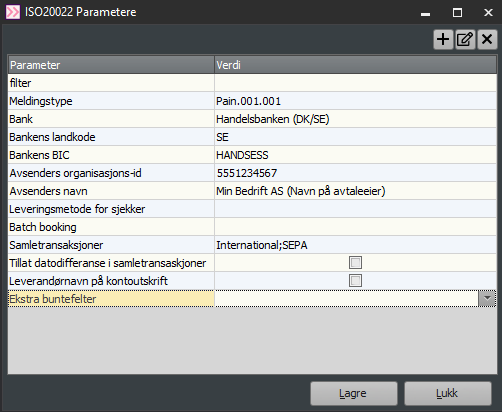The height and width of the screenshot is (412, 502).
Task: Select the Handelsbanken (DK/SE) value
Action: [x=355, y=119]
